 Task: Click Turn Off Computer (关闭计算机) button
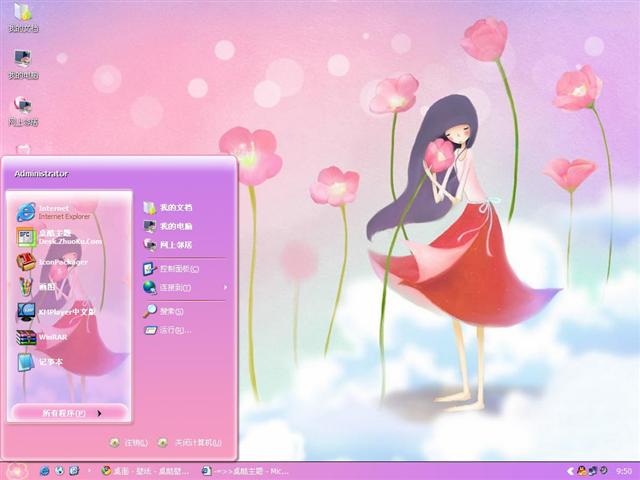[x=190, y=442]
